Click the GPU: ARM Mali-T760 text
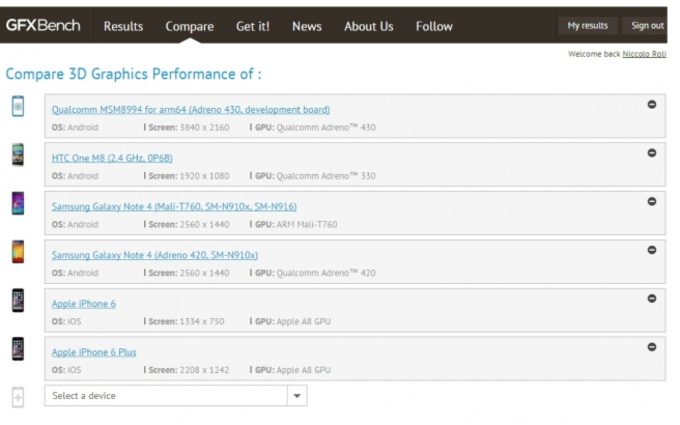680x425 pixels. pos(294,225)
